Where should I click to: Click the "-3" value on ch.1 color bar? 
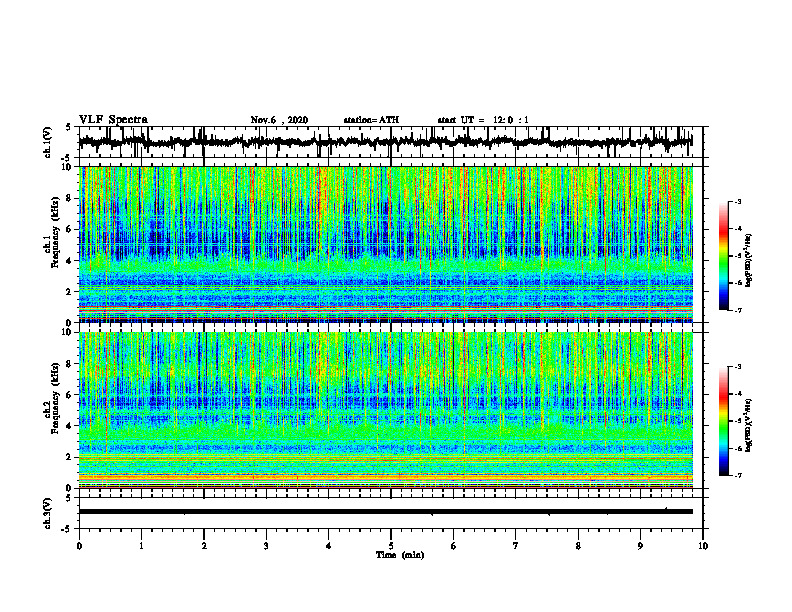[737, 201]
